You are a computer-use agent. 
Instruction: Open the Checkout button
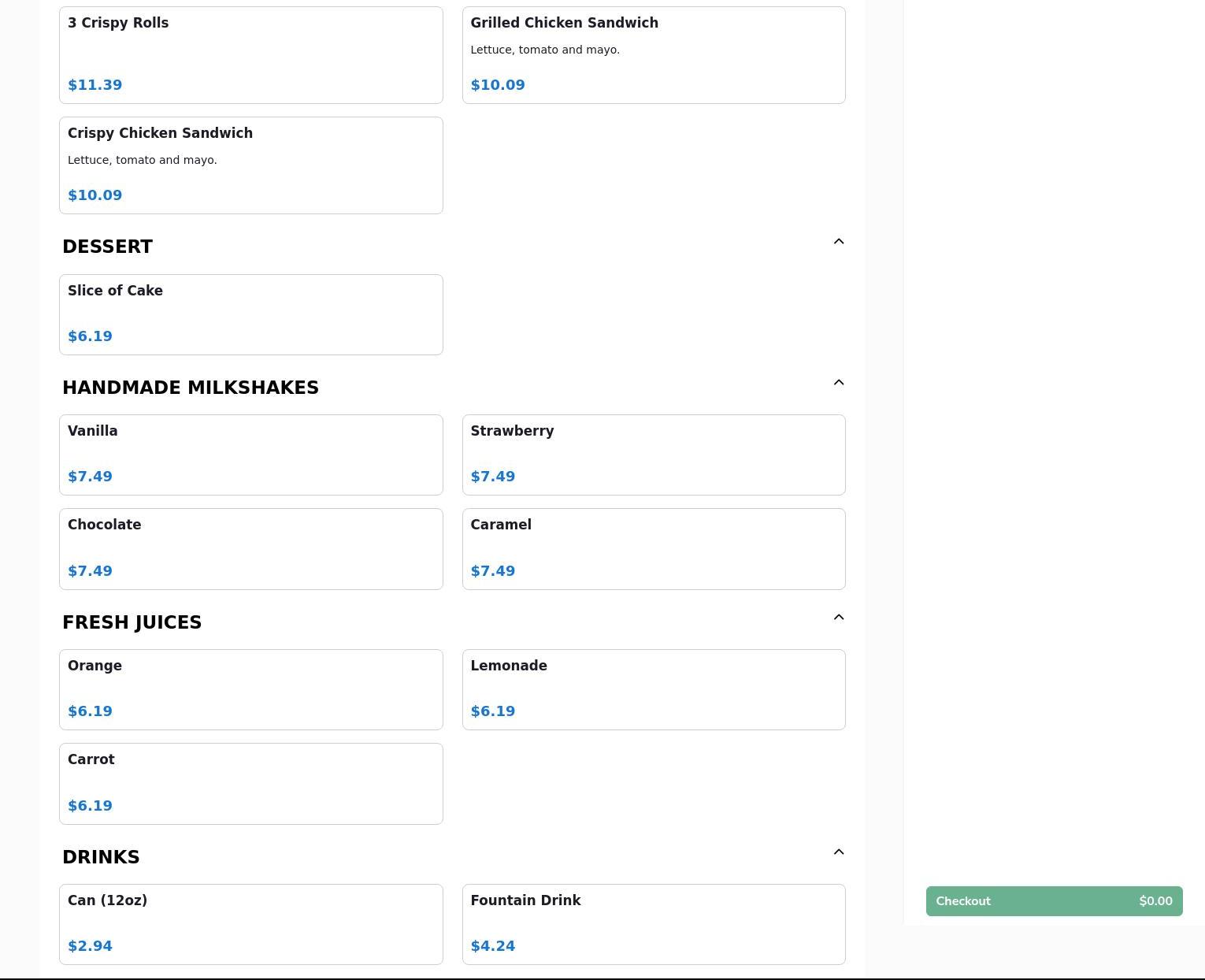pos(1054,901)
